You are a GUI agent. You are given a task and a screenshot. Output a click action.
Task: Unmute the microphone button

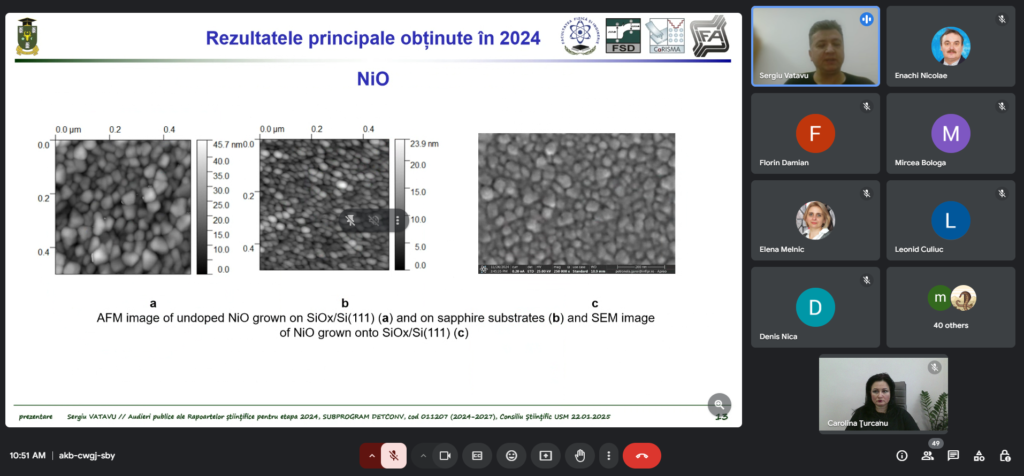(x=394, y=455)
